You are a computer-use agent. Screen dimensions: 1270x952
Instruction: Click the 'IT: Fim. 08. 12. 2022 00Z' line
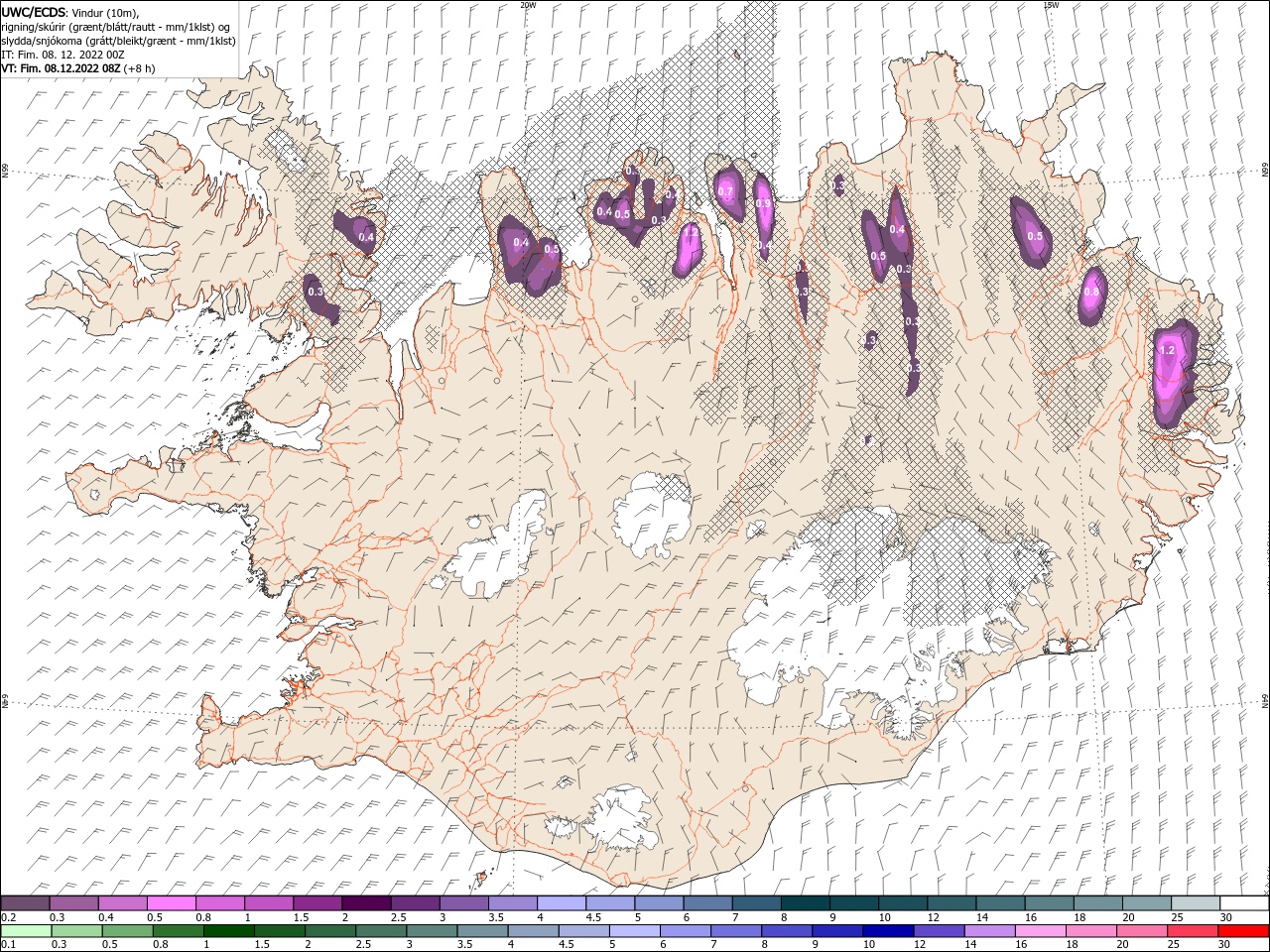pos(63,55)
